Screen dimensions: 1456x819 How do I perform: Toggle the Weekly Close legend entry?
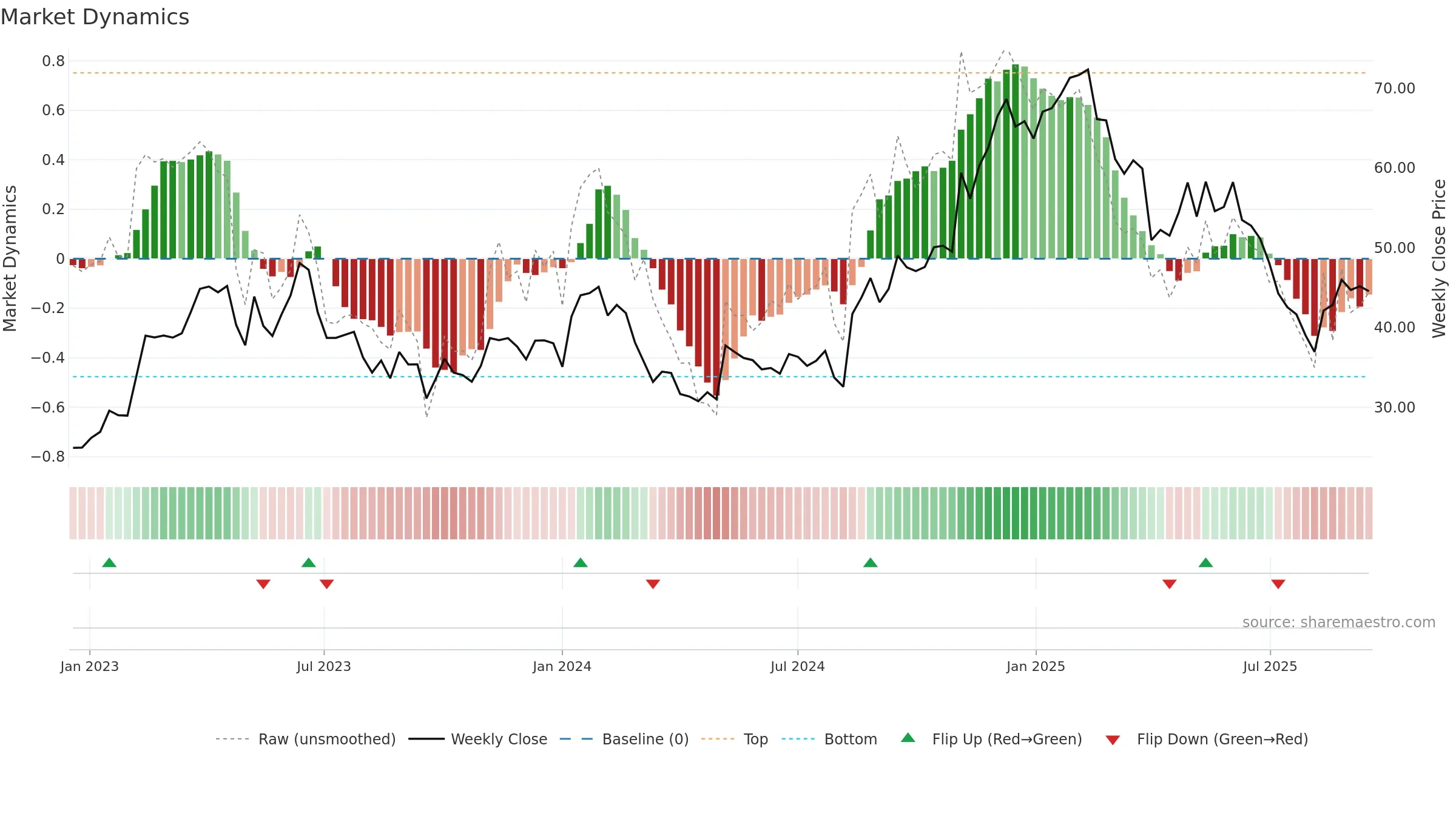pos(478,739)
